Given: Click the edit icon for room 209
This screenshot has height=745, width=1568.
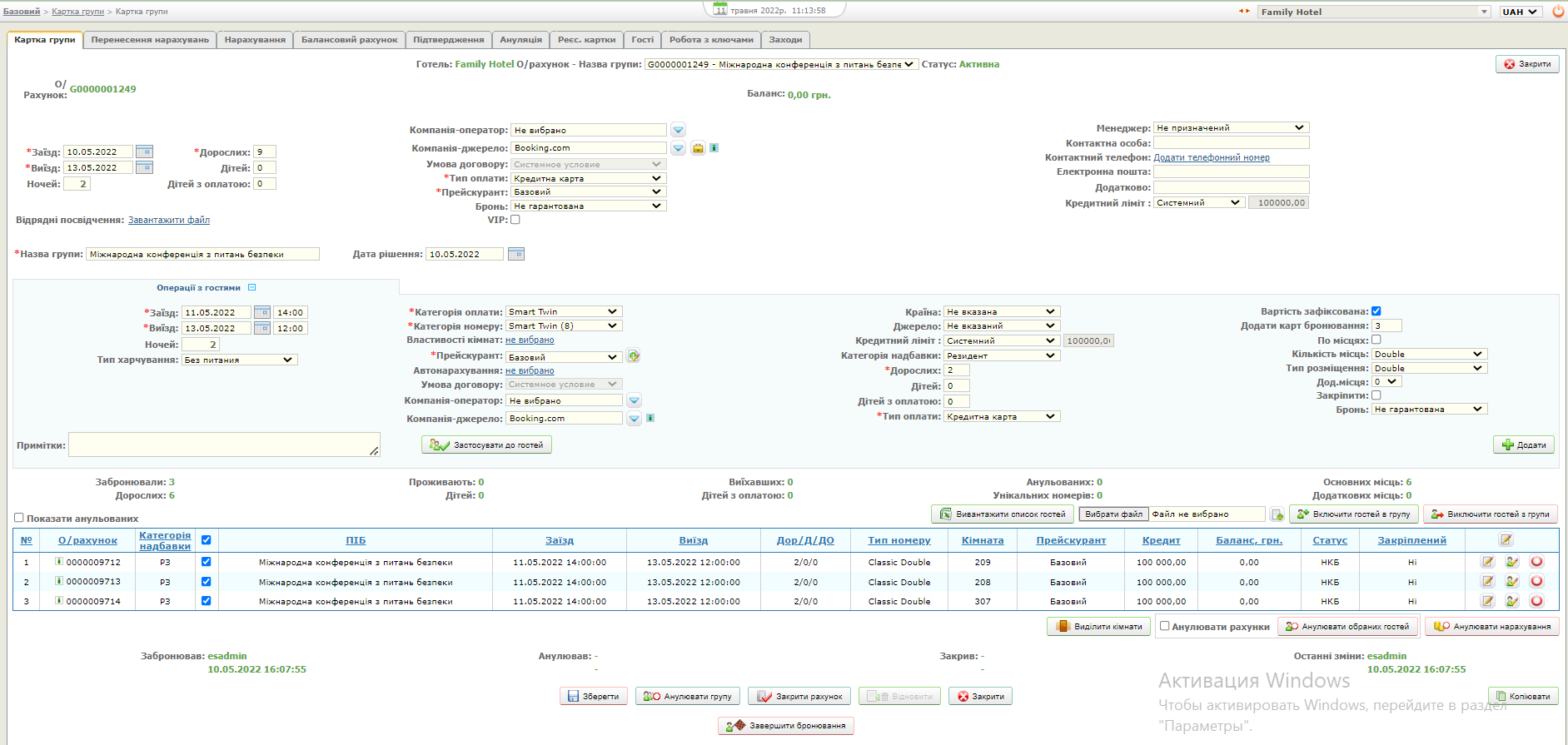Looking at the screenshot, I should (1487, 562).
